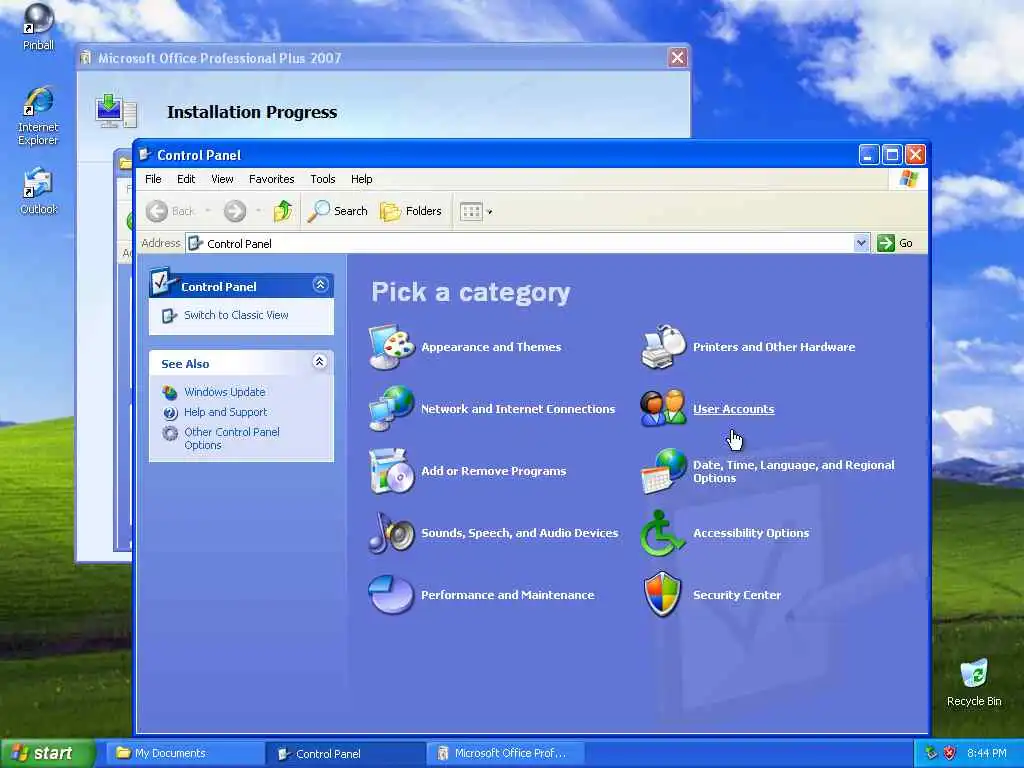Click the underlined User Accounts link

(x=733, y=409)
